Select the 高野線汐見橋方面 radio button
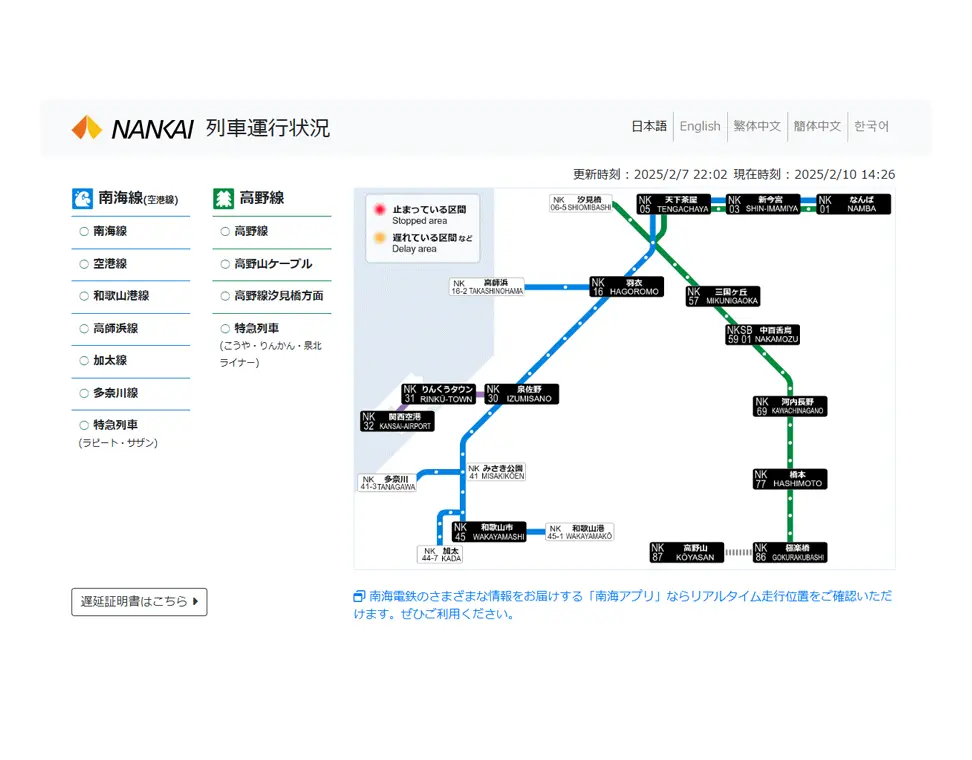Viewport: 972px width, 760px height. (x=225, y=296)
